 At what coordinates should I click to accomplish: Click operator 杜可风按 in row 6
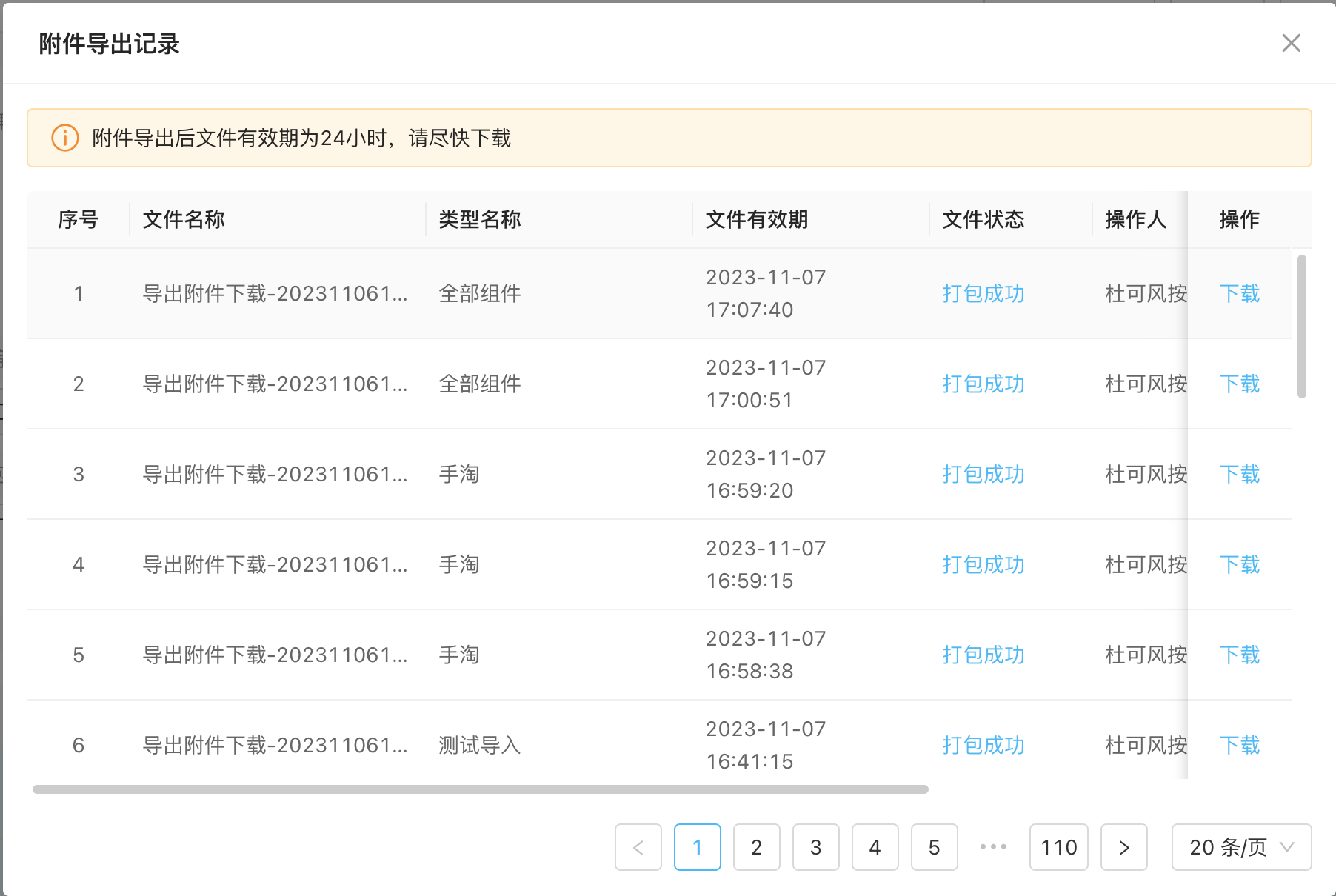coord(1146,746)
